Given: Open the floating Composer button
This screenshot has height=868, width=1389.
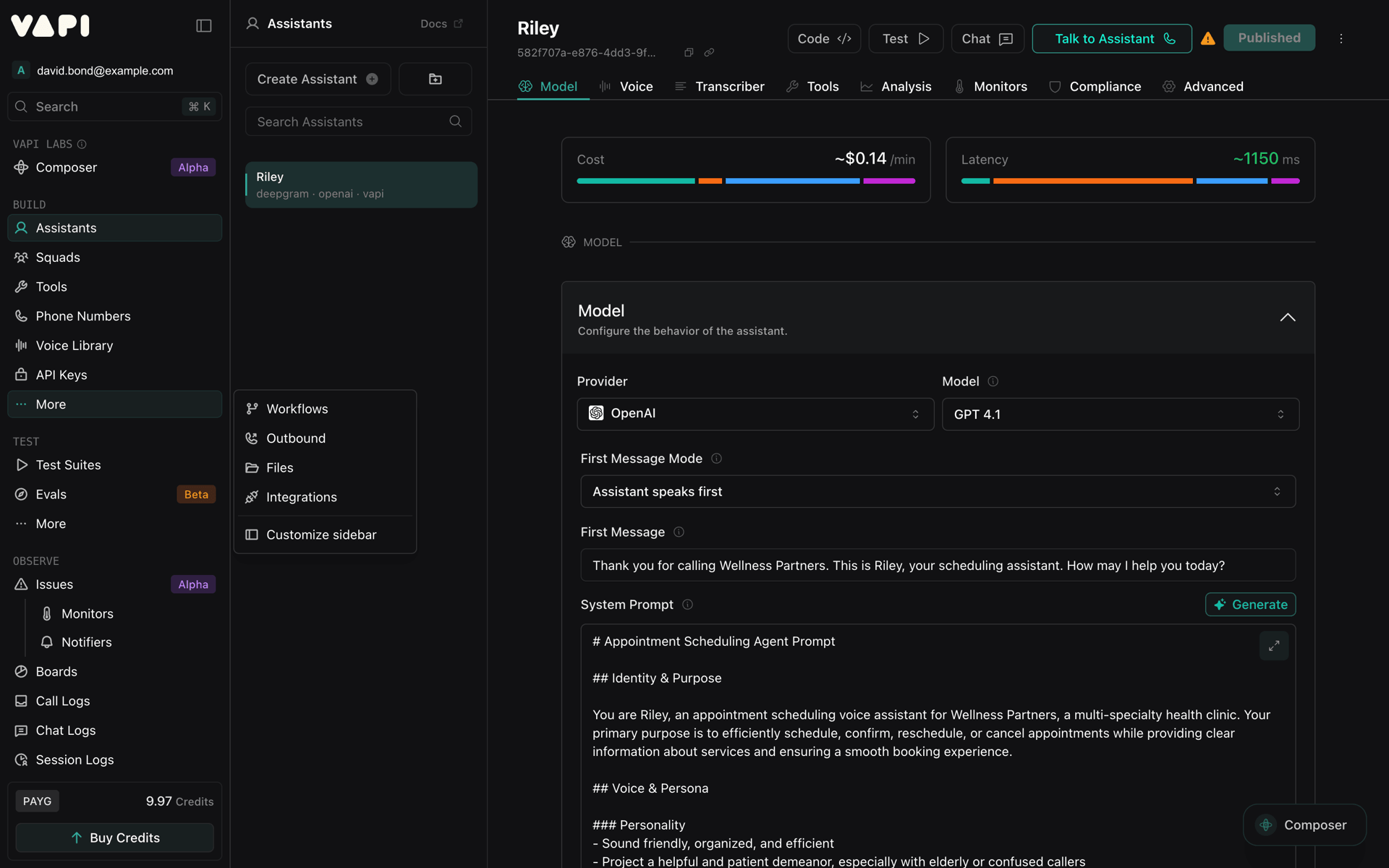Looking at the screenshot, I should pyautogui.click(x=1304, y=825).
